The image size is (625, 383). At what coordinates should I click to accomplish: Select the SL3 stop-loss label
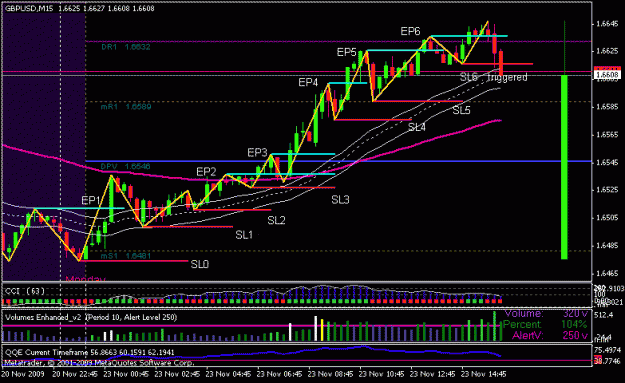coord(340,200)
